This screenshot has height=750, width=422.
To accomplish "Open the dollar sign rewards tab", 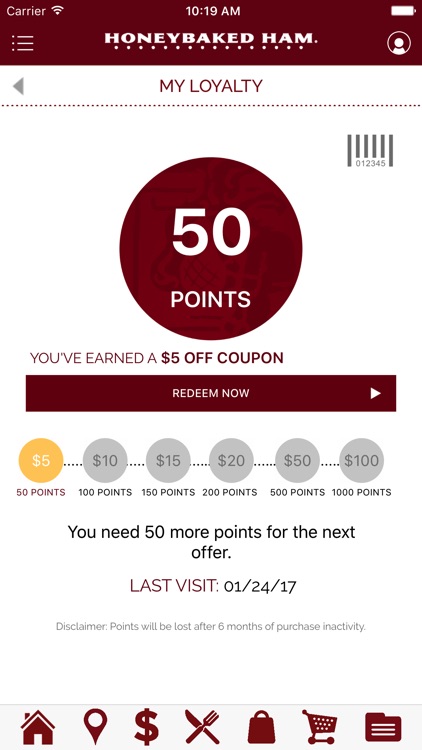I will [146, 727].
